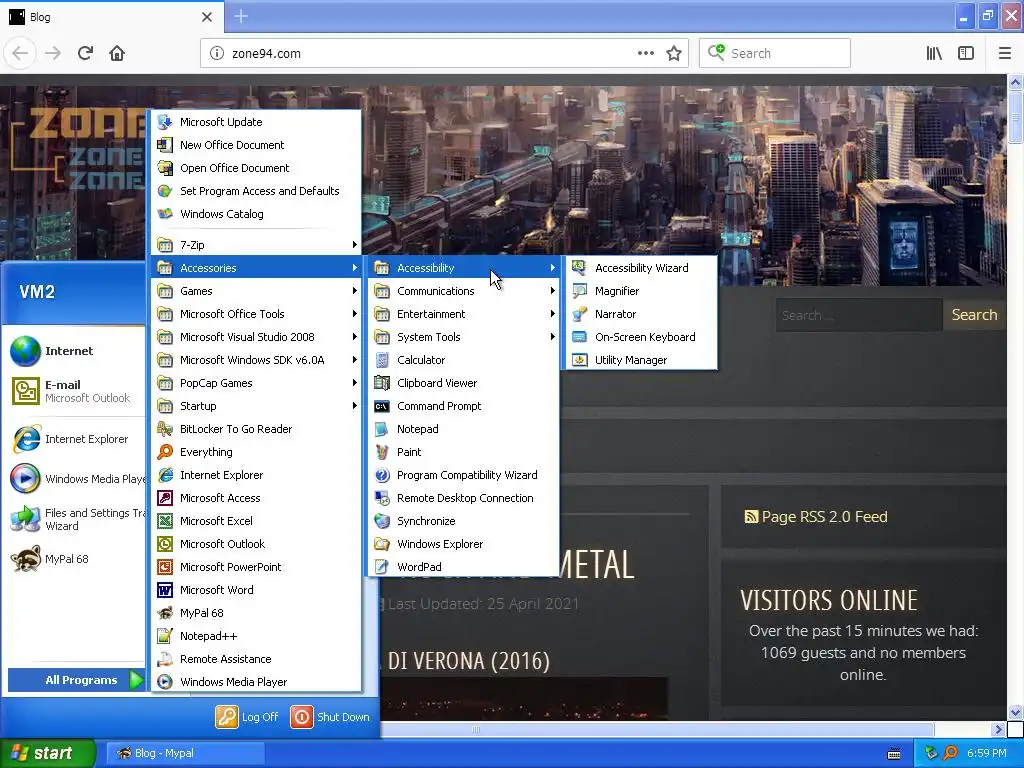Click the browser toolbar Search field

click(775, 53)
